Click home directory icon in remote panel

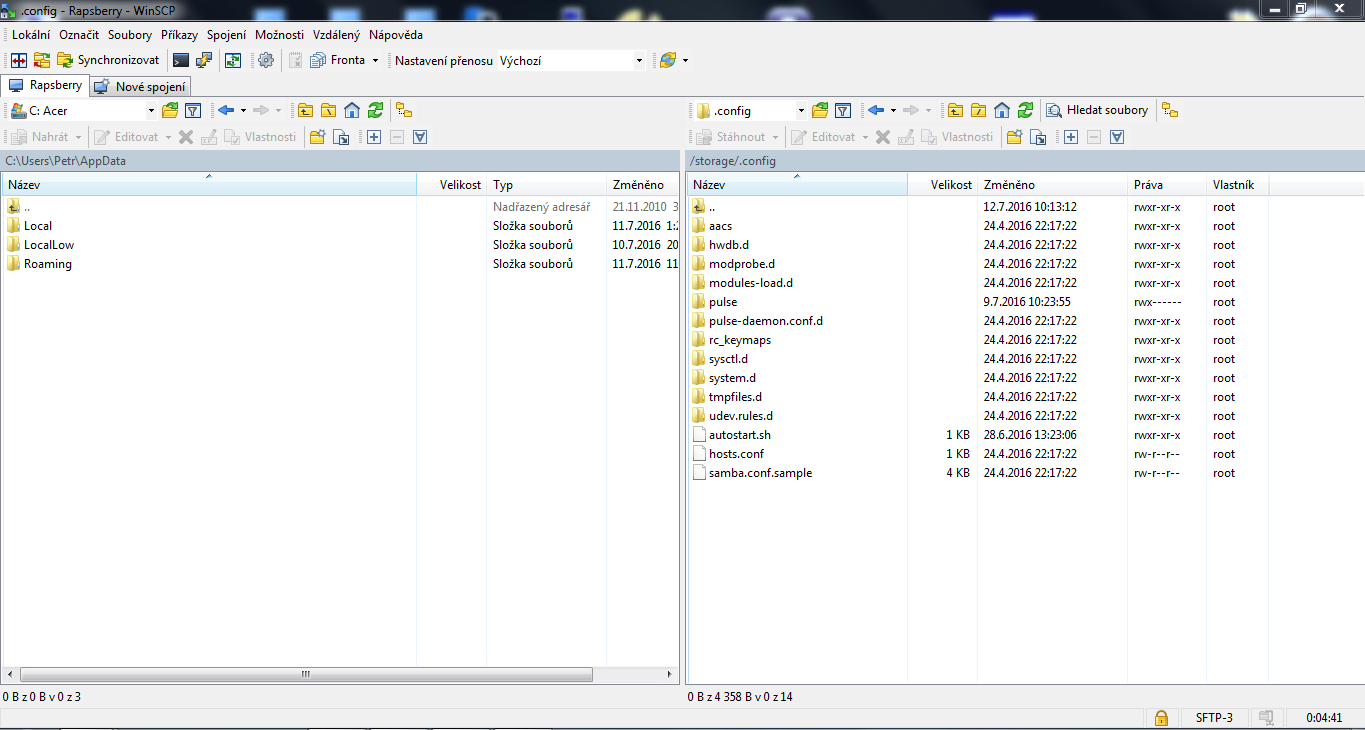click(1001, 110)
